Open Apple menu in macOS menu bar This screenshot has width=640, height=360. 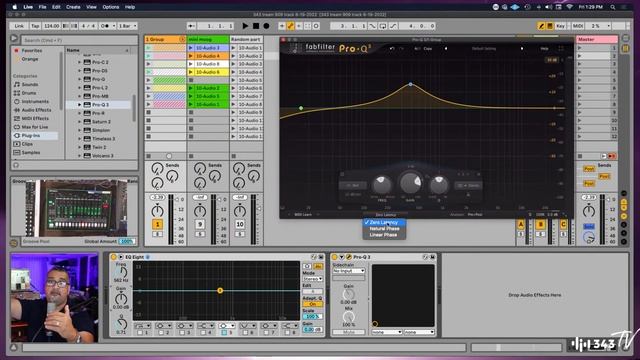coord(15,7)
